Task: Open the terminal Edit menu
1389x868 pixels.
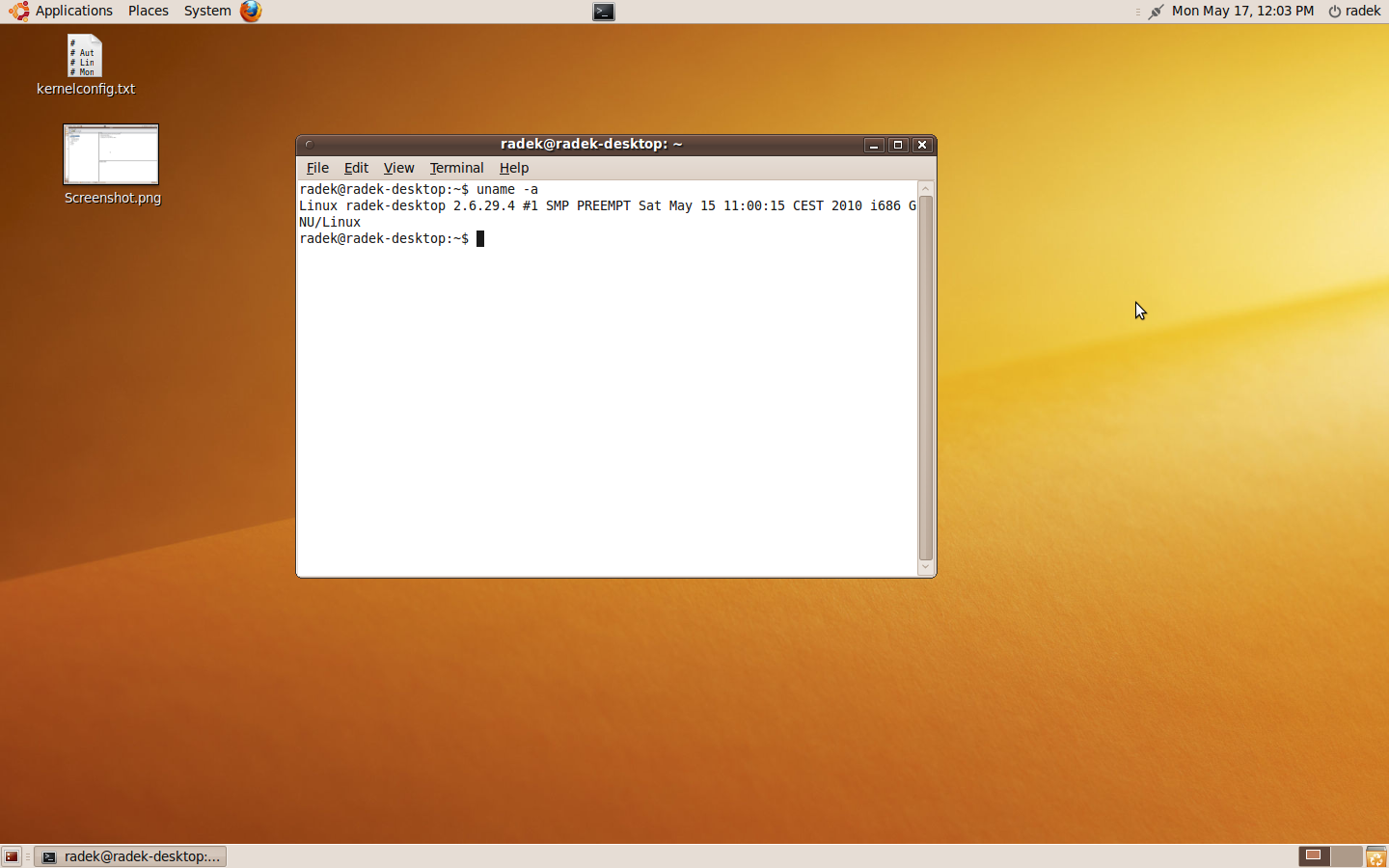Action: 356,168
